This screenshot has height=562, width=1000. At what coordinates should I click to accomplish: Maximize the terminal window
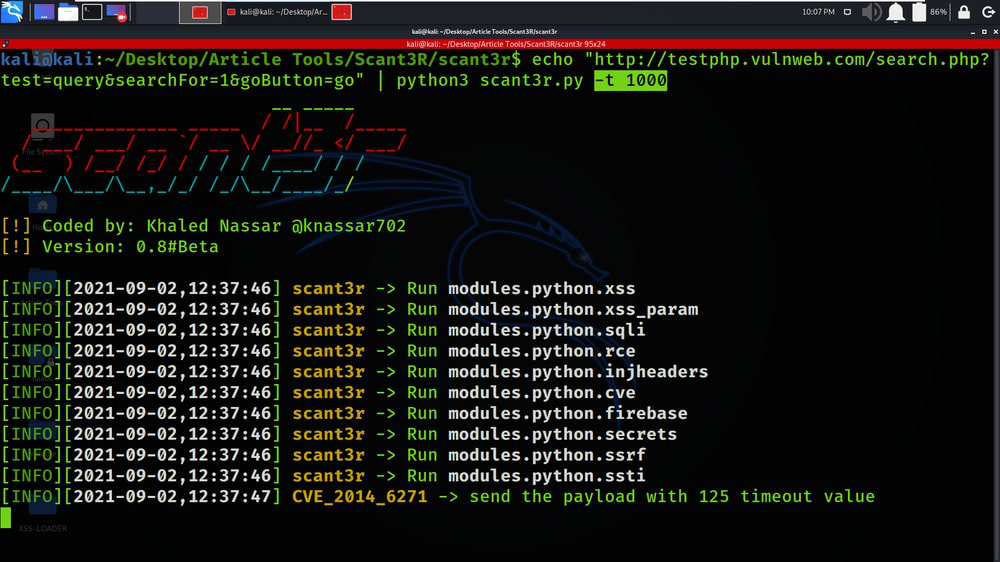[984, 31]
